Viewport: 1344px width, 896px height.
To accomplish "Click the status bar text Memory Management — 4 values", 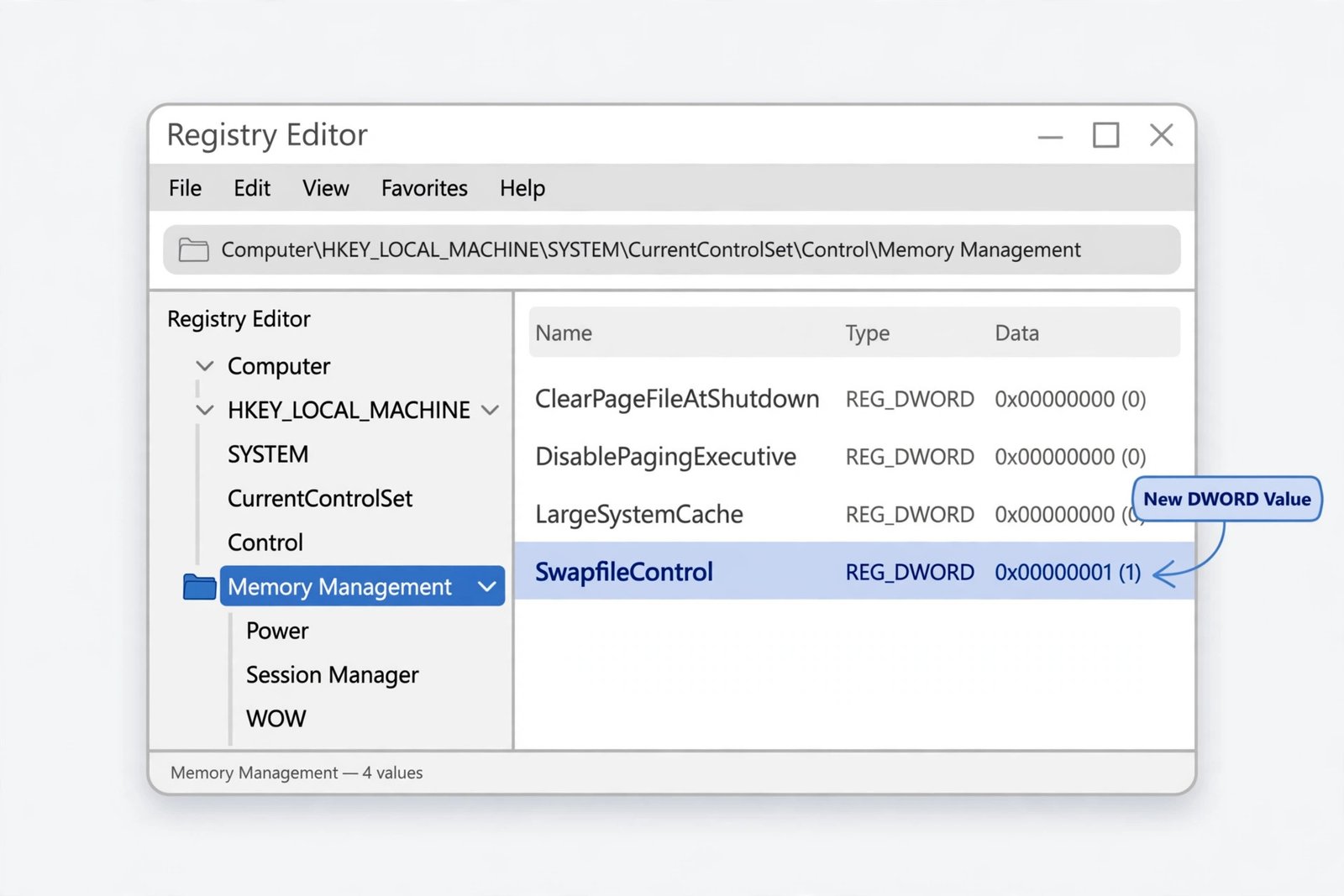I will pyautogui.click(x=297, y=773).
